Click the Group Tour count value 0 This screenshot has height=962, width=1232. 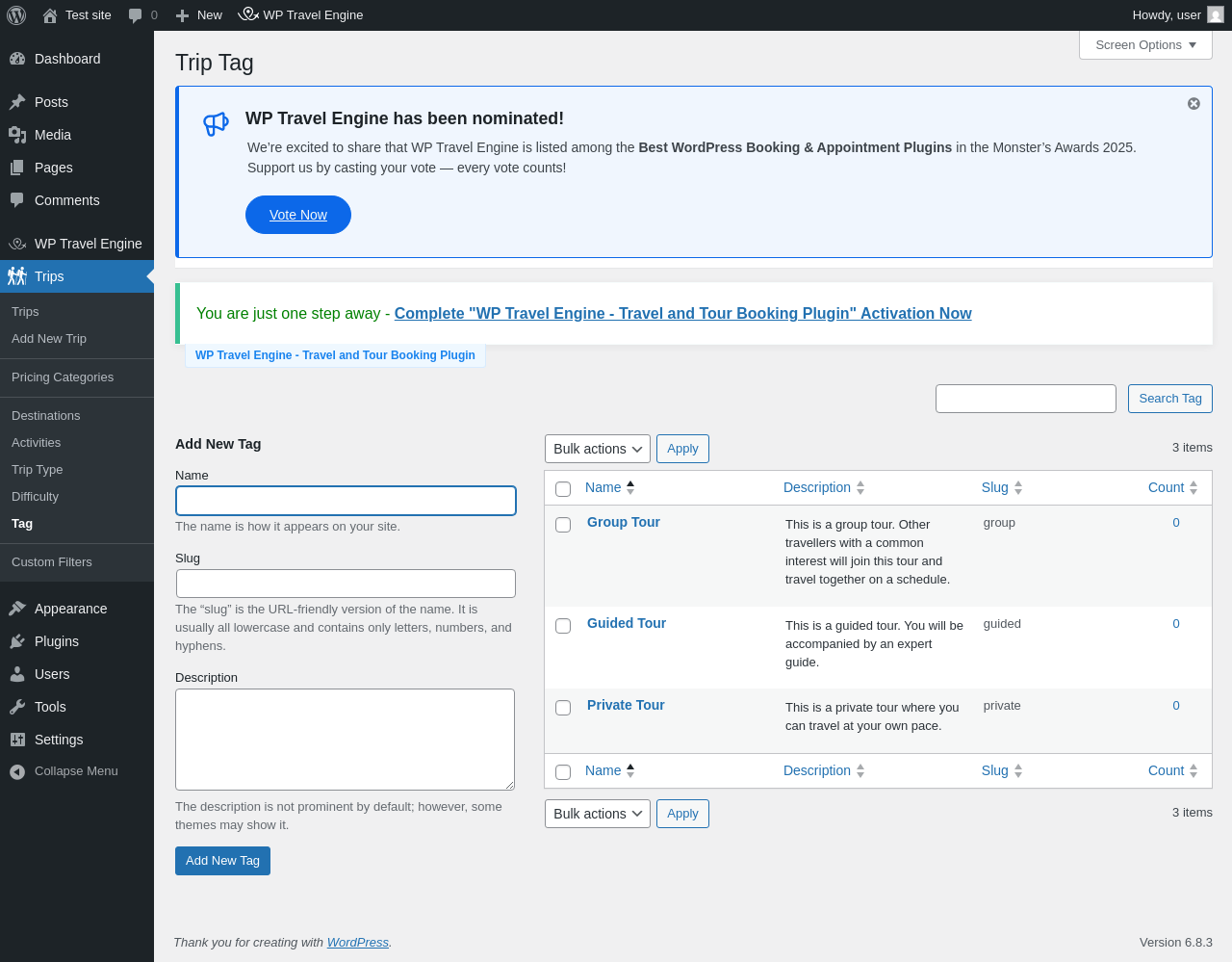pos(1176,523)
